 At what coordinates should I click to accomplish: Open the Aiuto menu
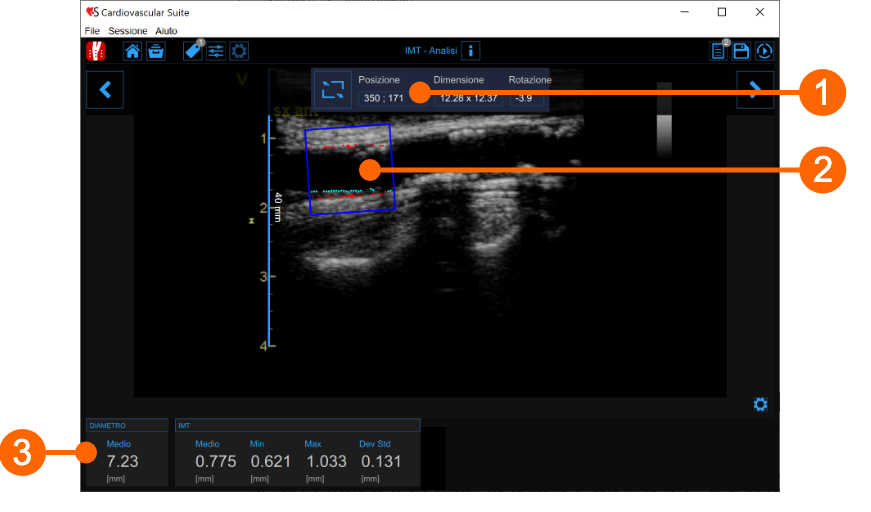point(166,31)
